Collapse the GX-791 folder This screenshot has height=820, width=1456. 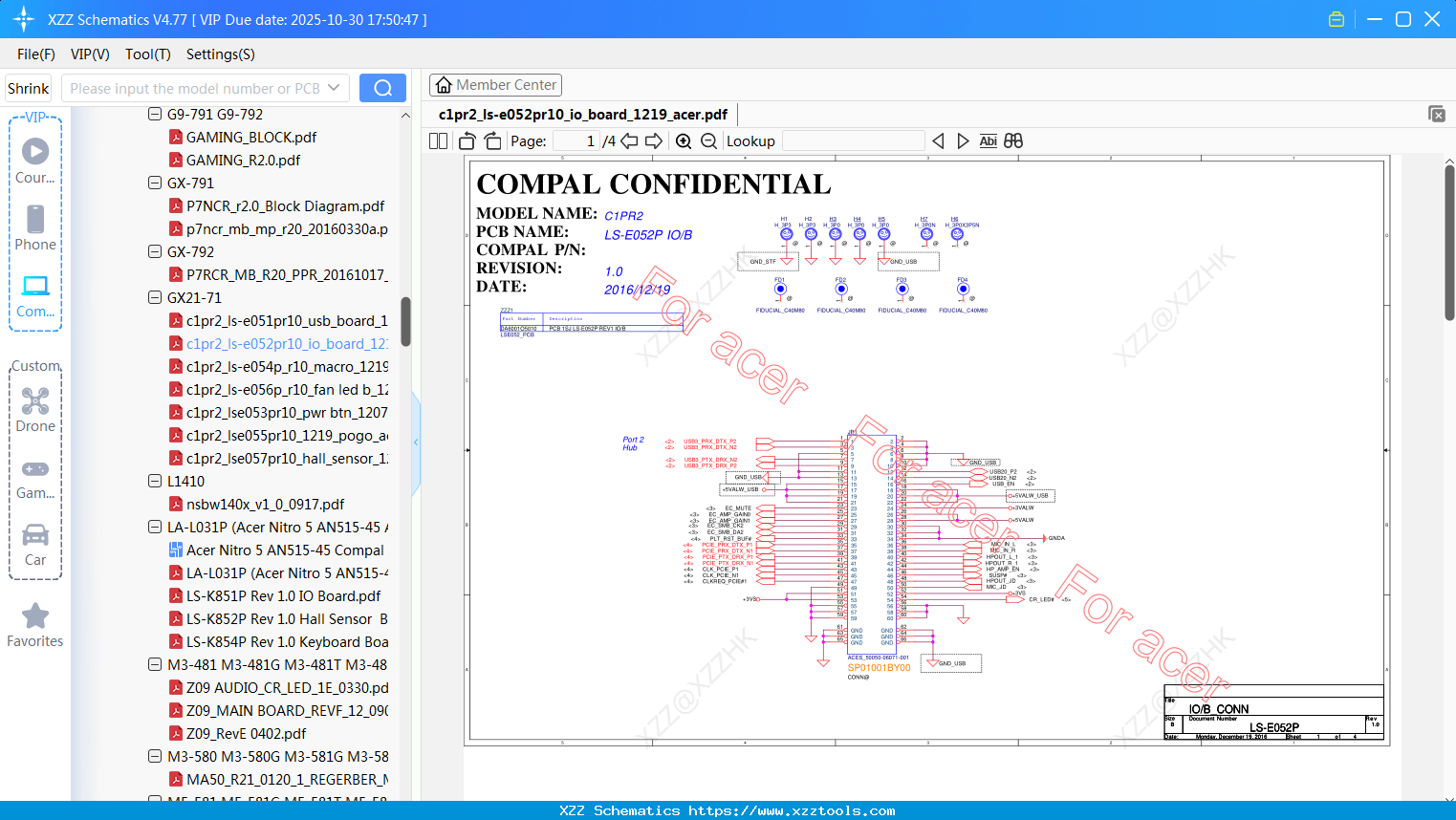[x=155, y=183]
